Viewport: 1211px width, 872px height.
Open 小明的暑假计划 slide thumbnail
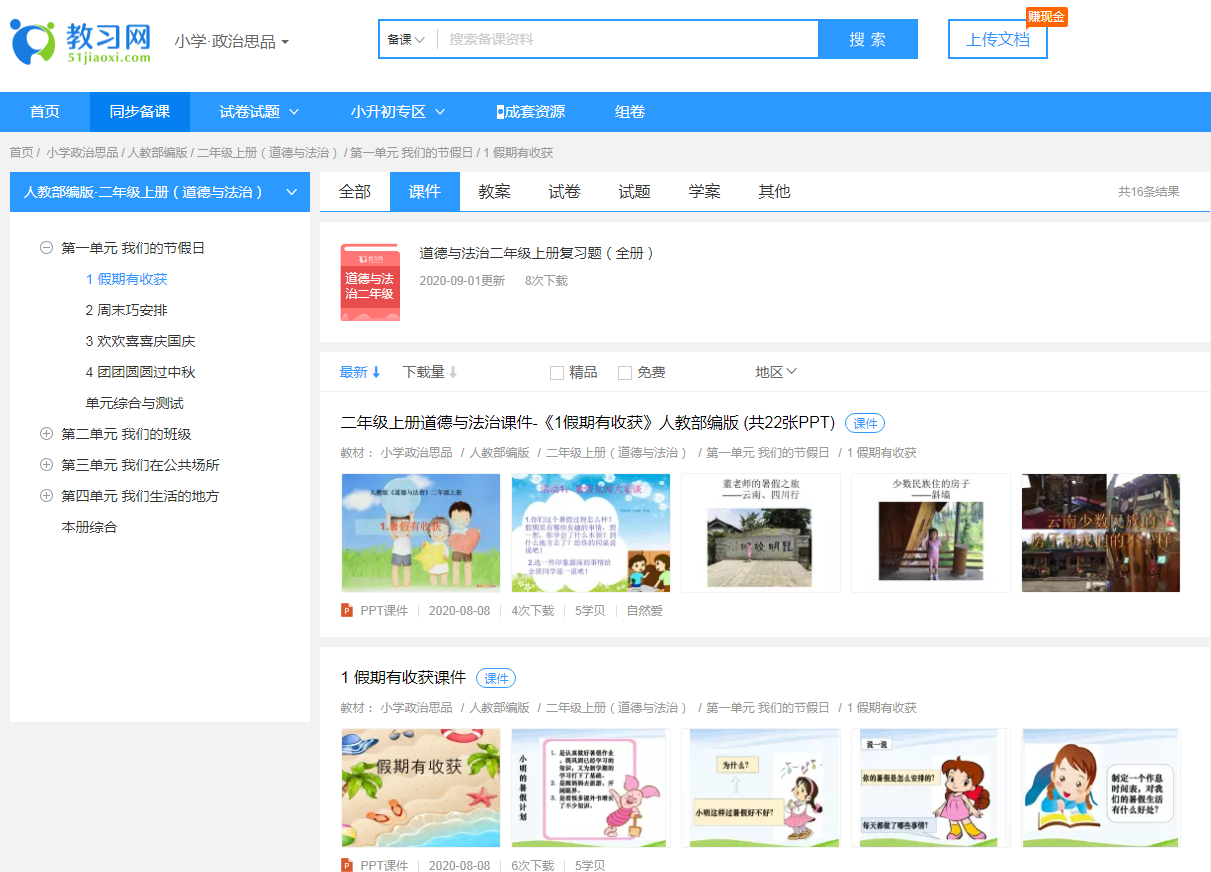pyautogui.click(x=591, y=788)
